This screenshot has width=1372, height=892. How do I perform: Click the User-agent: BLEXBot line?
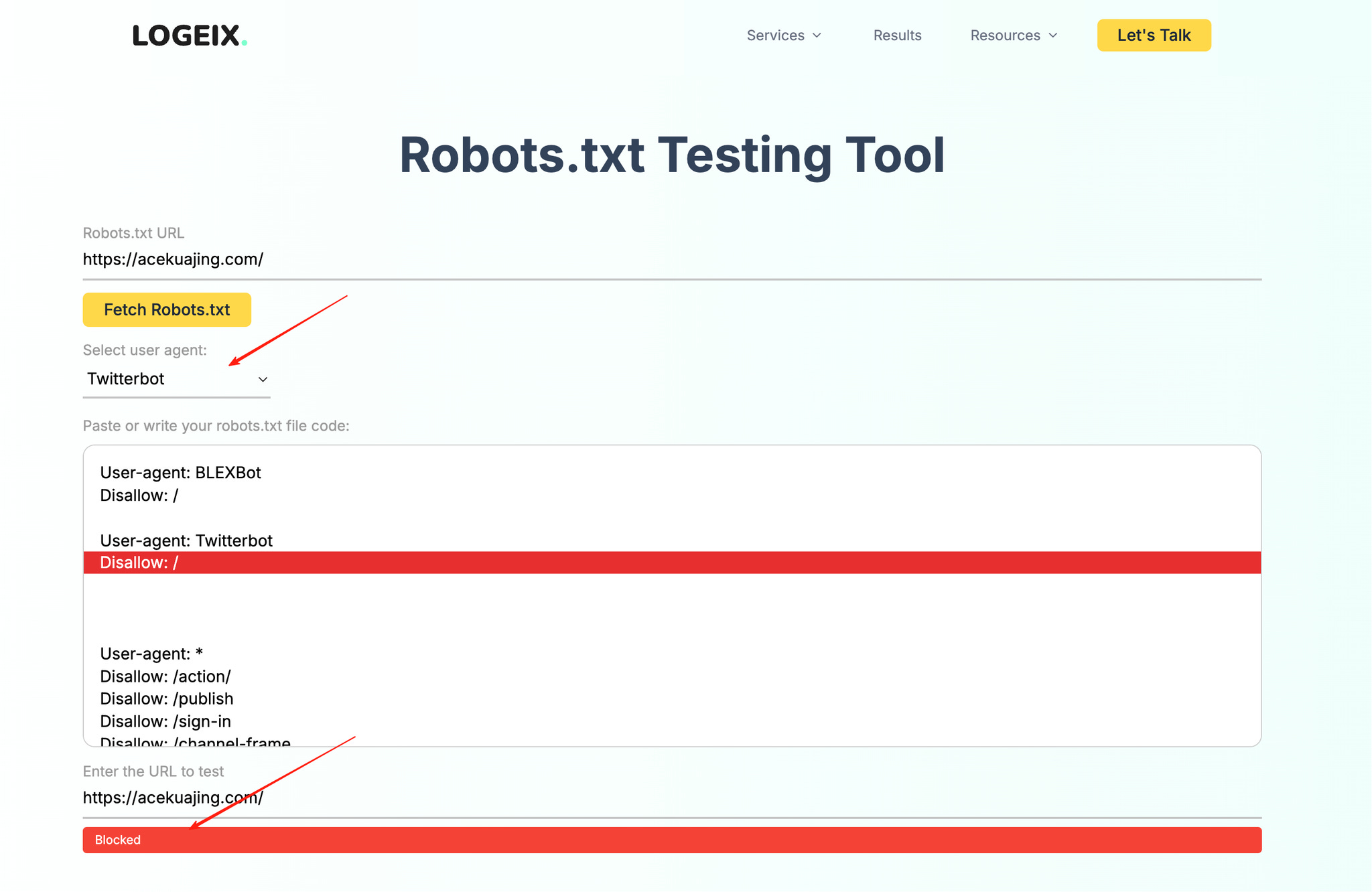click(181, 473)
